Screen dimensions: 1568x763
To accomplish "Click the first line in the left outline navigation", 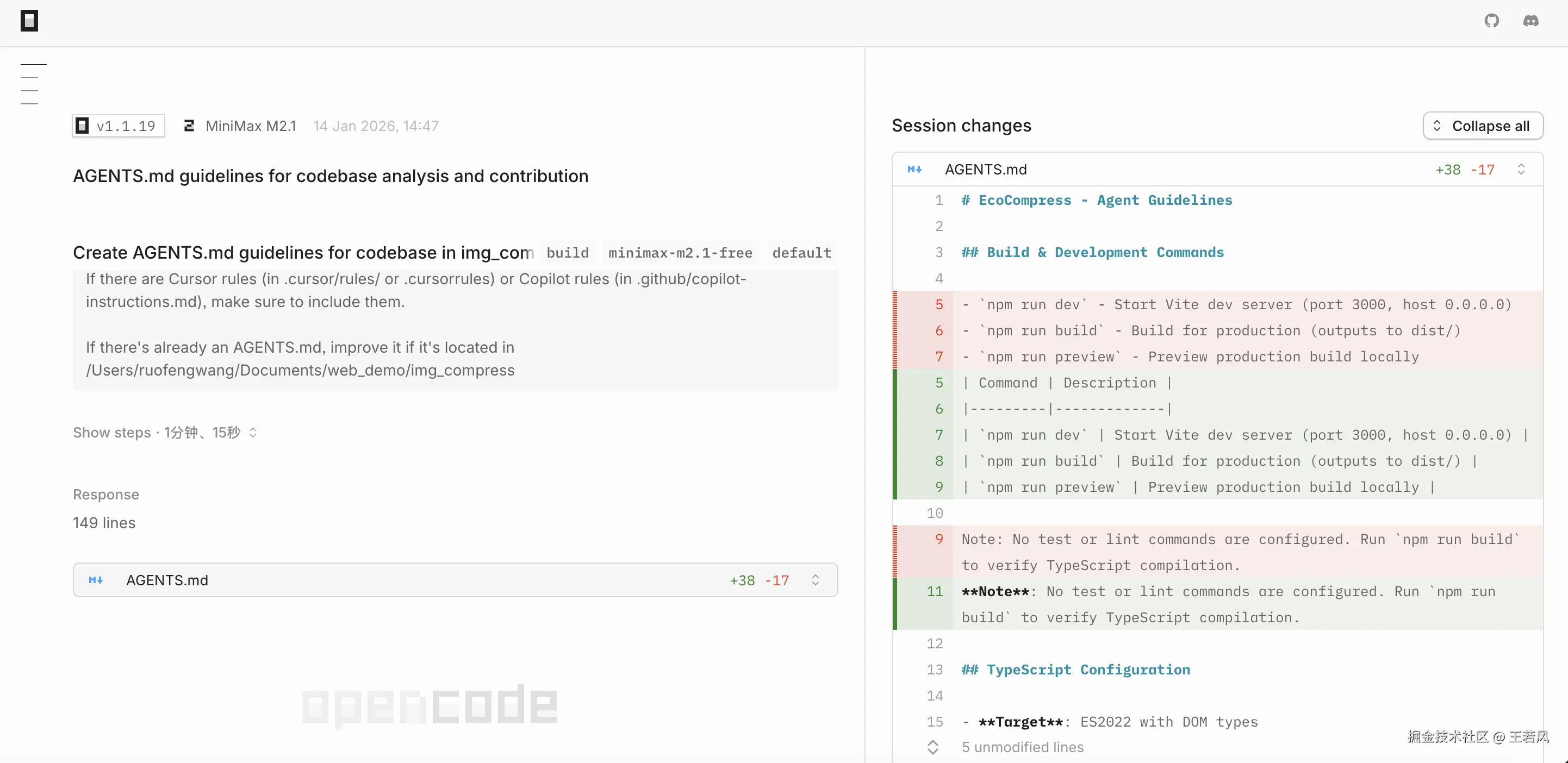I will click(34, 65).
